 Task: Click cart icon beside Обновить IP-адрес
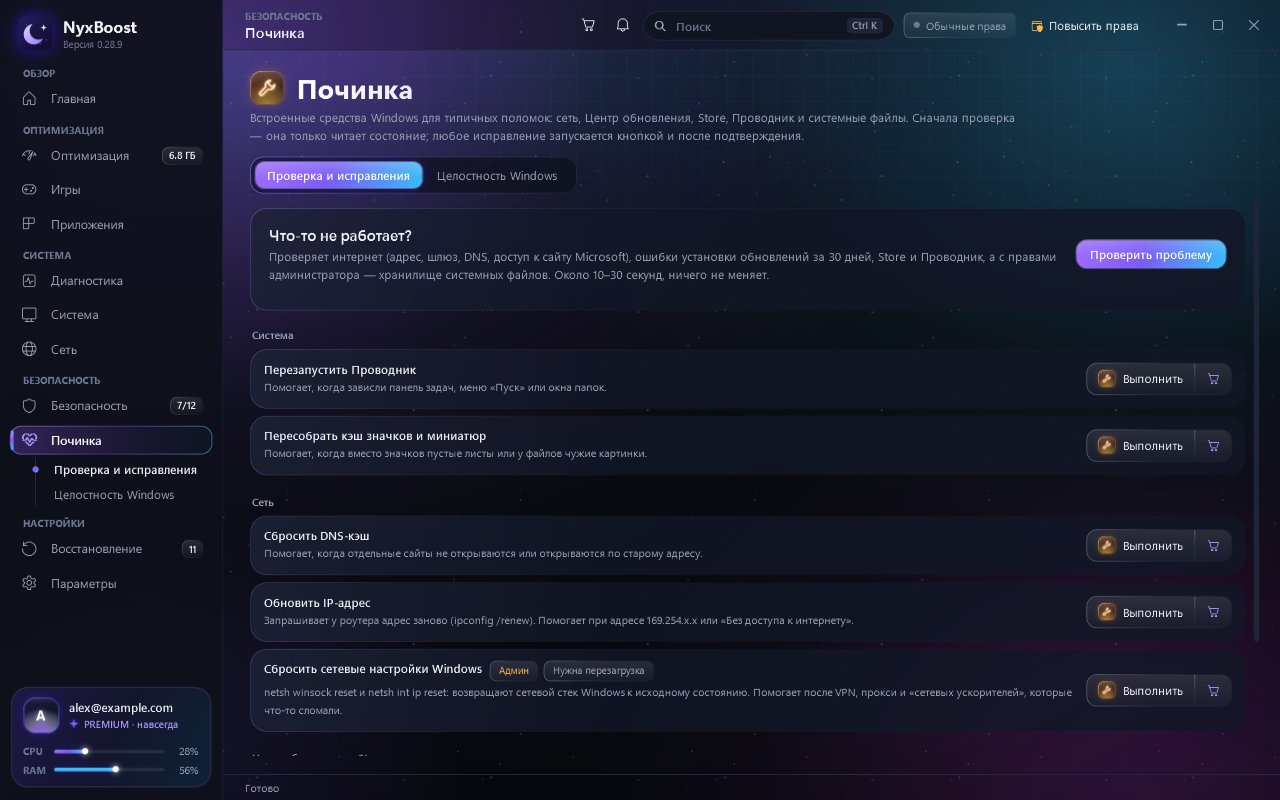click(1213, 613)
